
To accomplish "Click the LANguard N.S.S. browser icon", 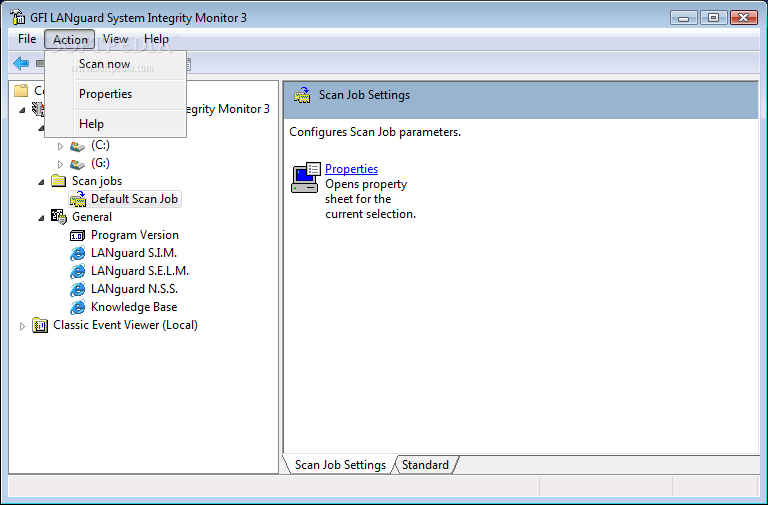I will pos(77,289).
